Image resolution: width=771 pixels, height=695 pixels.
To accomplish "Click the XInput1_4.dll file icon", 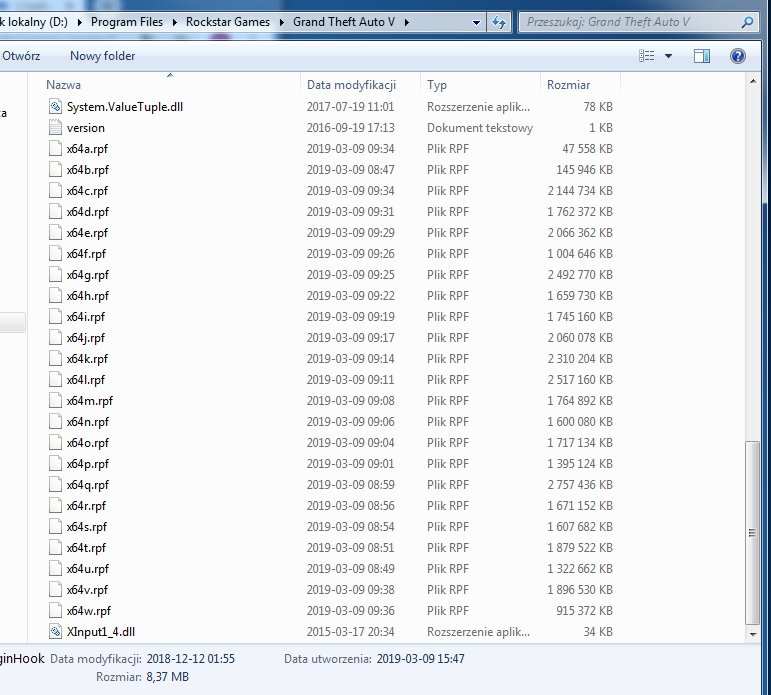I will (56, 632).
